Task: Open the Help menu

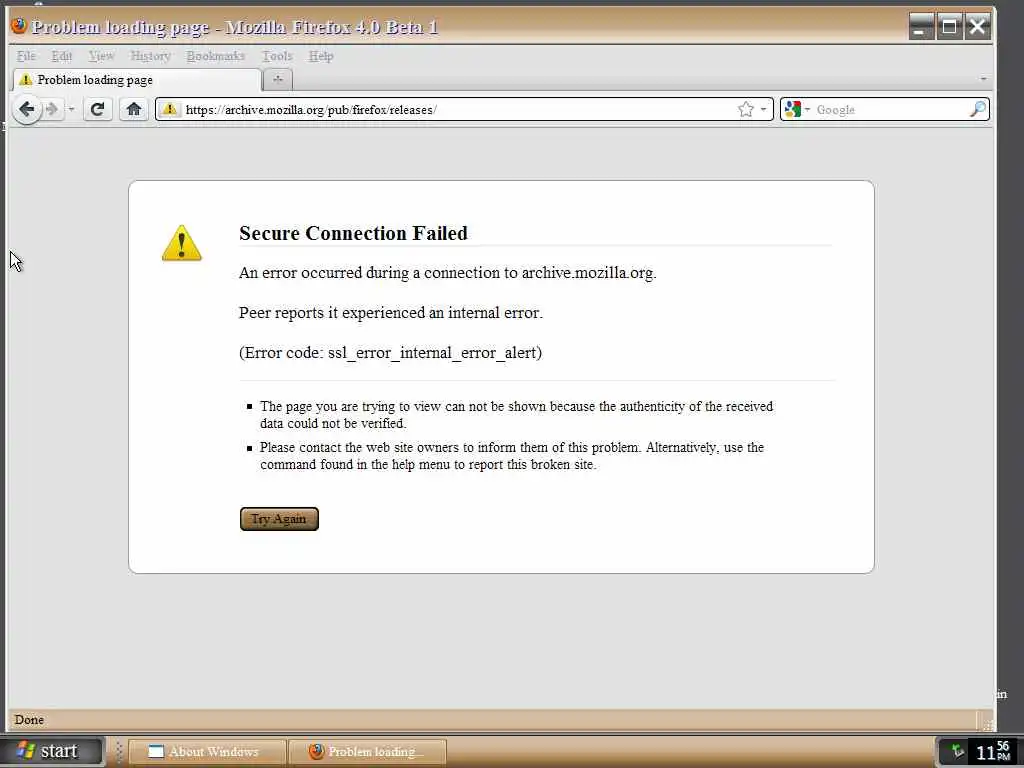Action: 321,56
